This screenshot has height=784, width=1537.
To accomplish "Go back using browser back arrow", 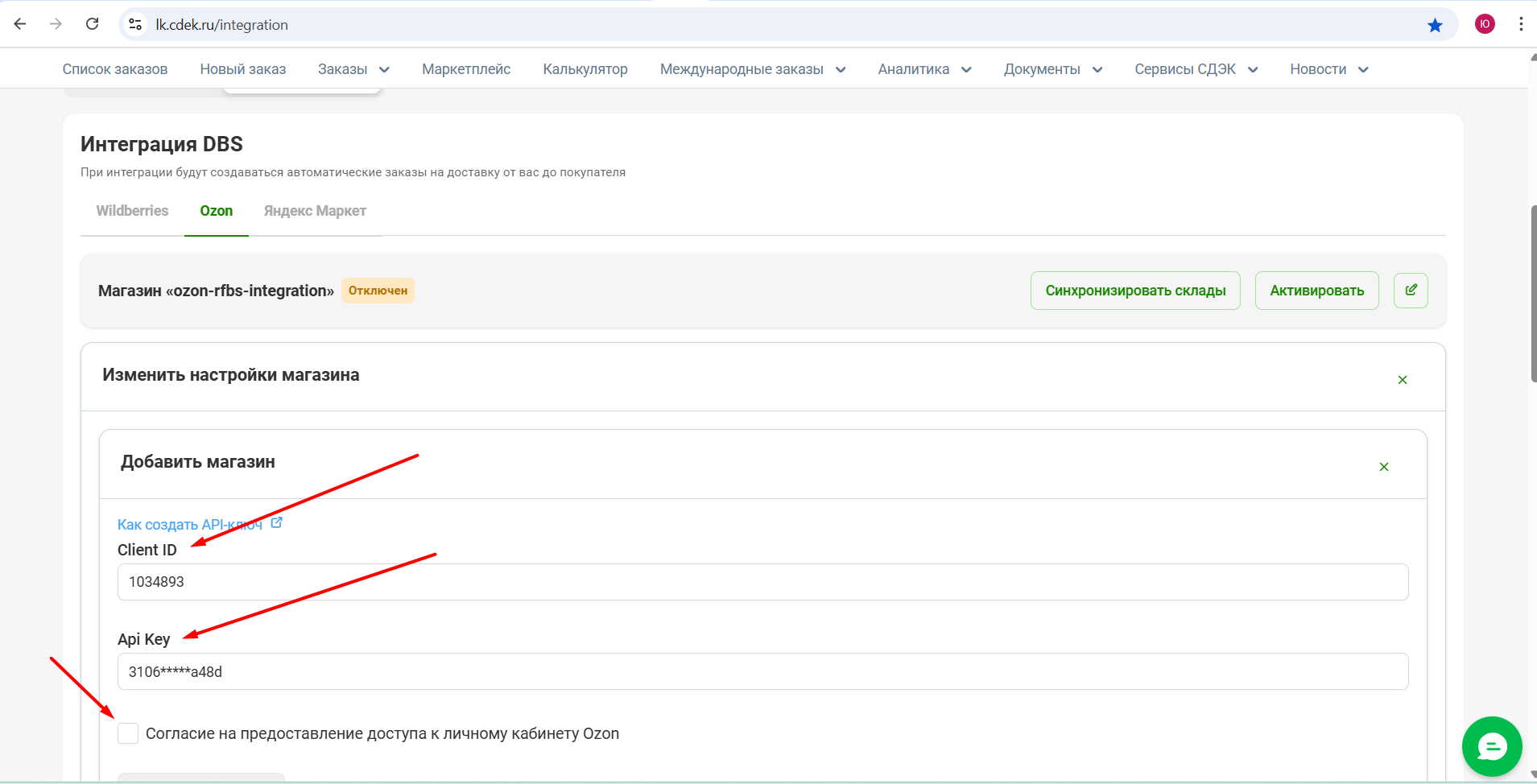I will coord(20,24).
